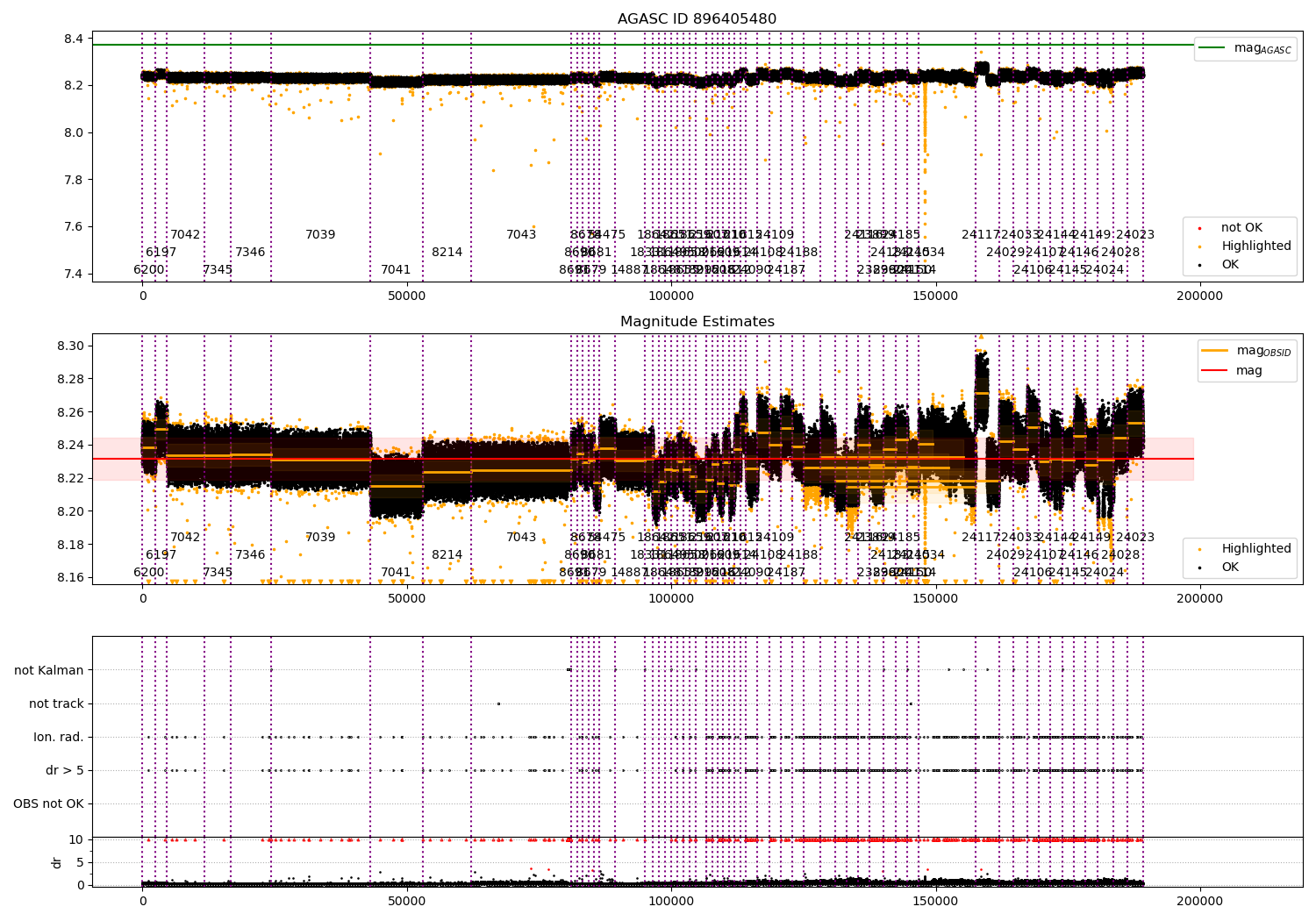Click x-tick '200000' under the top plot
The image size is (1316, 921).
pyautogui.click(x=1199, y=296)
